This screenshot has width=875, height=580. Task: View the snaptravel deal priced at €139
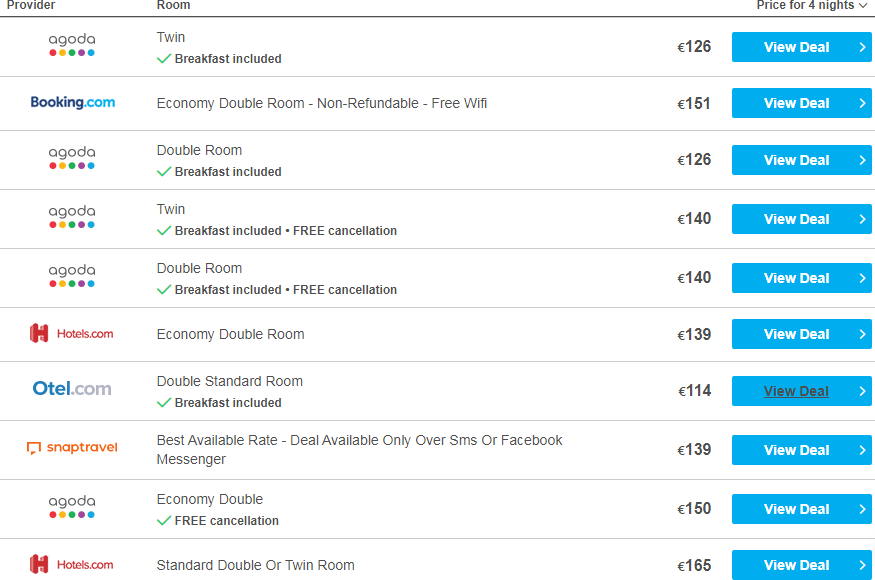[801, 450]
